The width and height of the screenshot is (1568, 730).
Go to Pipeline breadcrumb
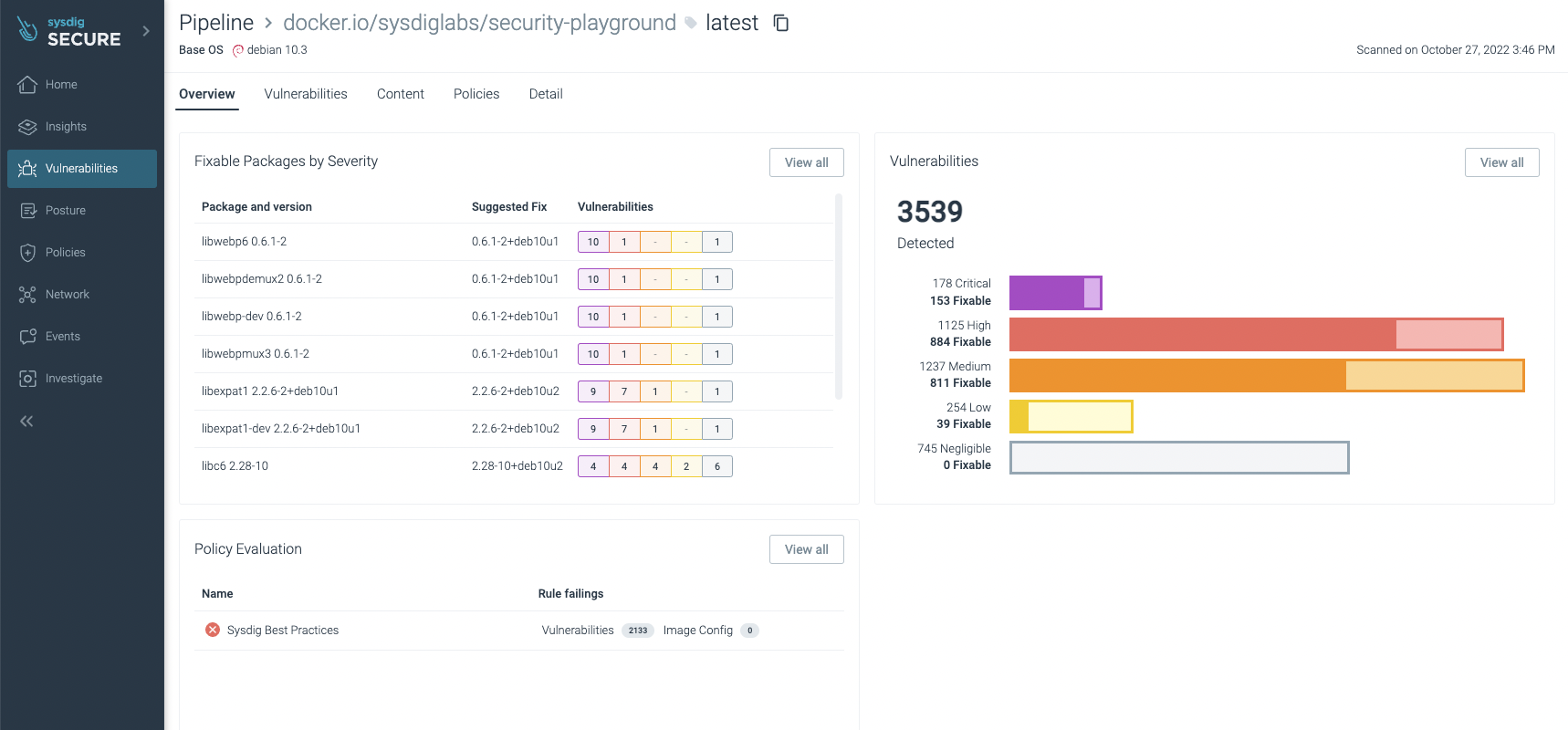(x=216, y=23)
